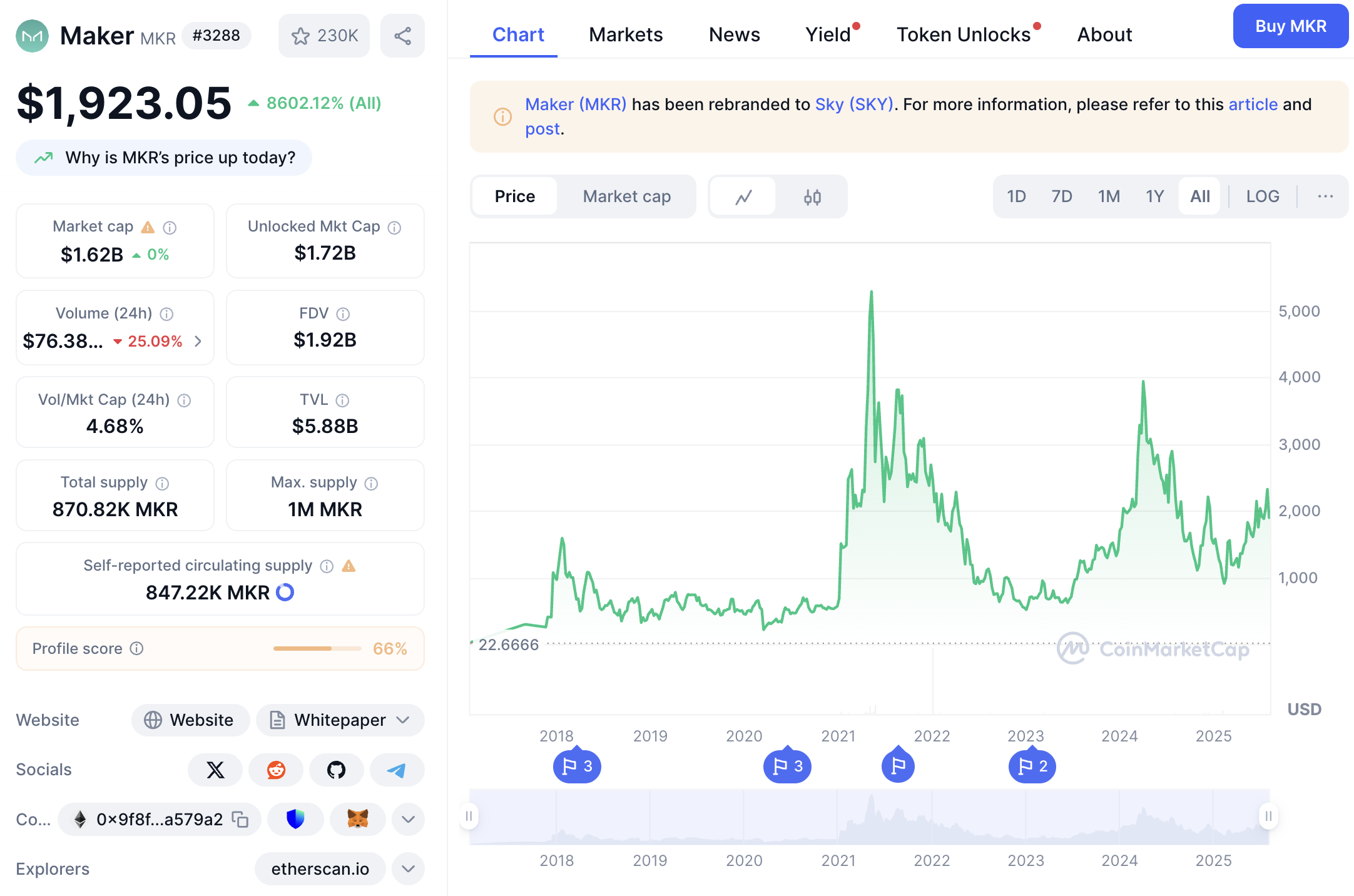This screenshot has width=1354, height=896.
Task: Open the post link in banner
Action: point(542,129)
